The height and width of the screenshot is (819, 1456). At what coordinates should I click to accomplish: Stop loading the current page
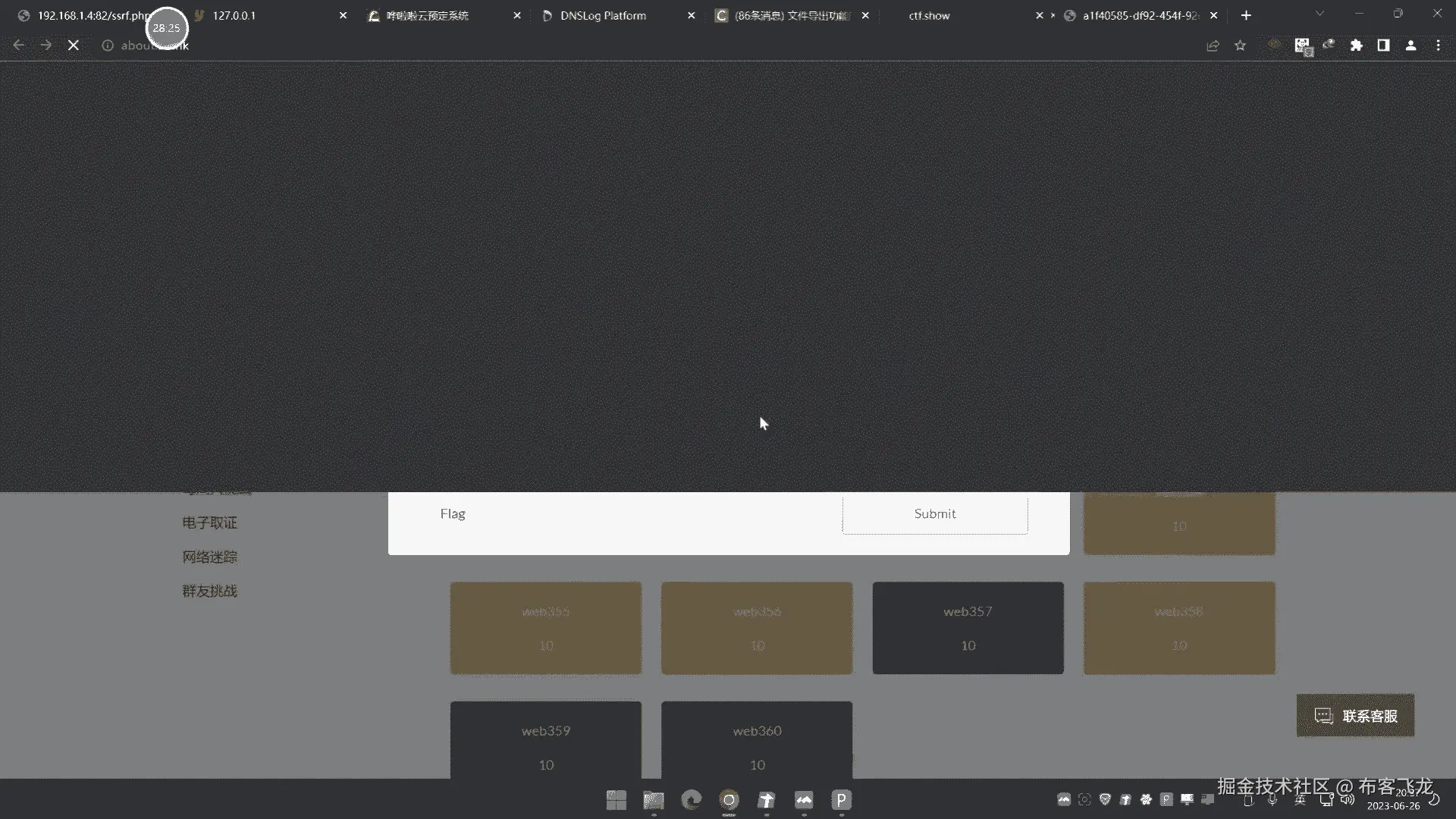point(74,45)
